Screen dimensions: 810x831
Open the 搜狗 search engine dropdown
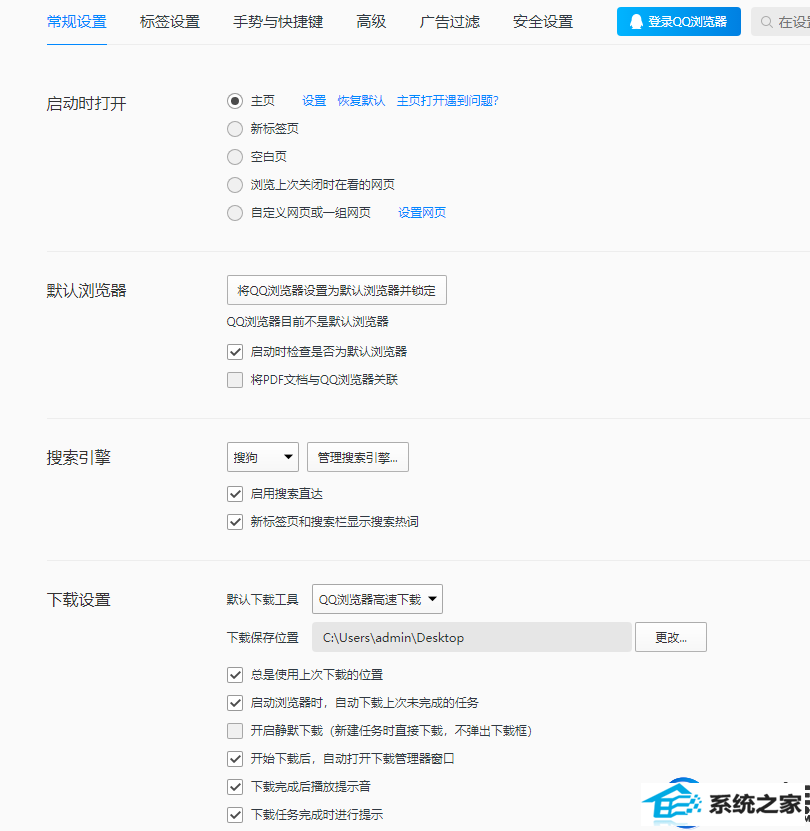[263, 457]
